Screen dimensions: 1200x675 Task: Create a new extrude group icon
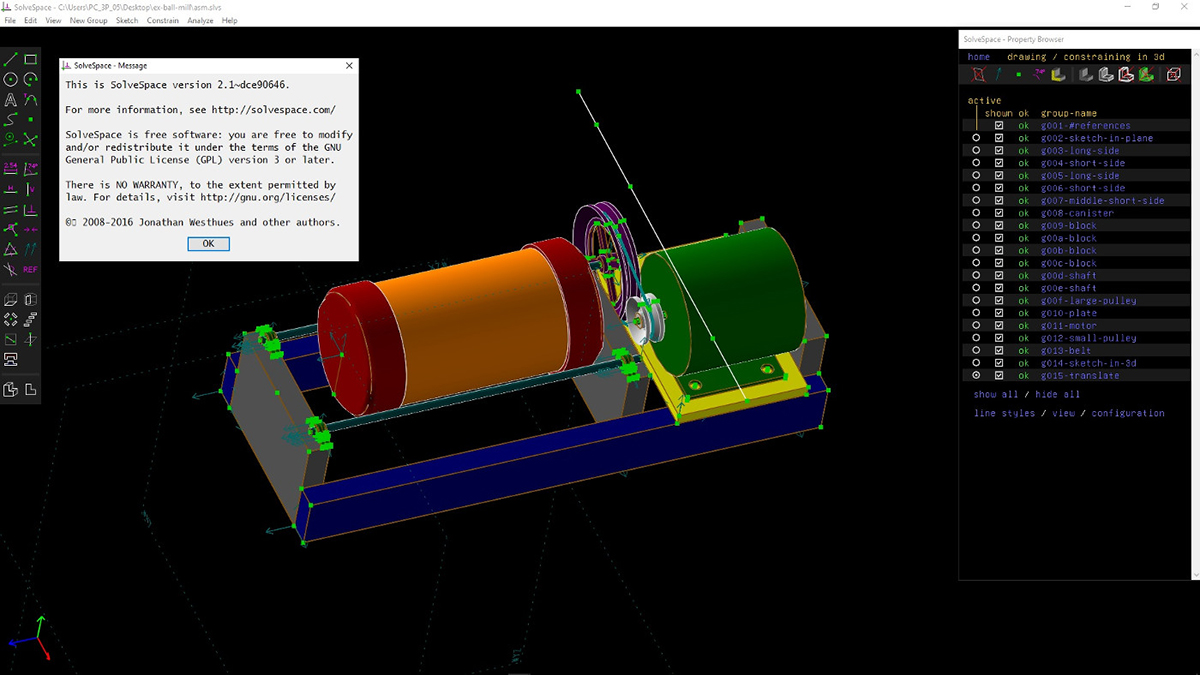(x=11, y=300)
